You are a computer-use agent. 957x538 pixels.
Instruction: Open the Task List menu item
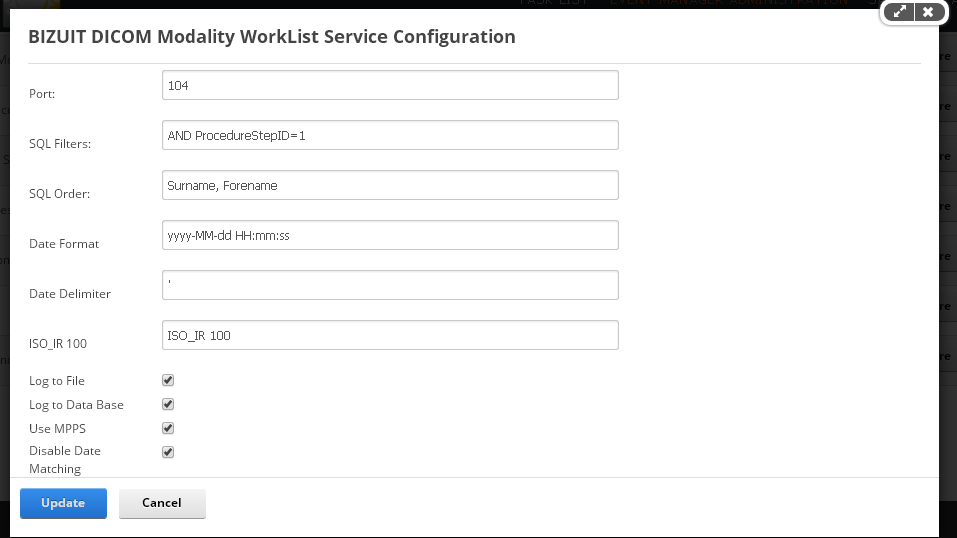tap(554, 2)
